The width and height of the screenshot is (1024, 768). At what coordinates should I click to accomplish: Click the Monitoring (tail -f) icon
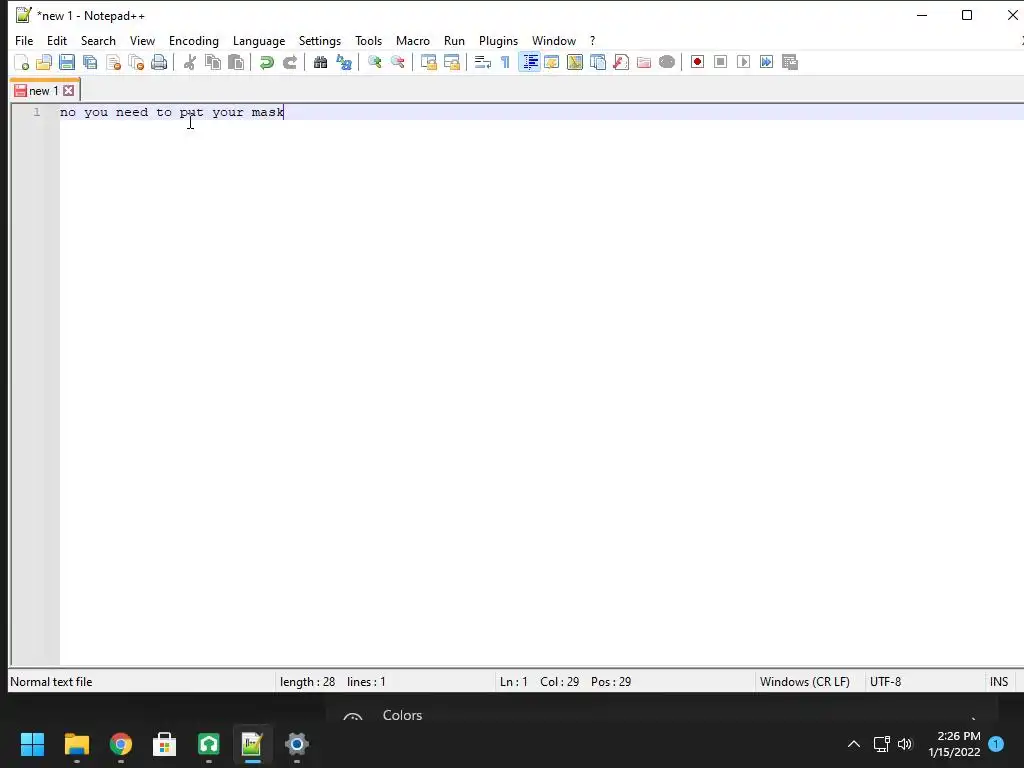point(667,62)
